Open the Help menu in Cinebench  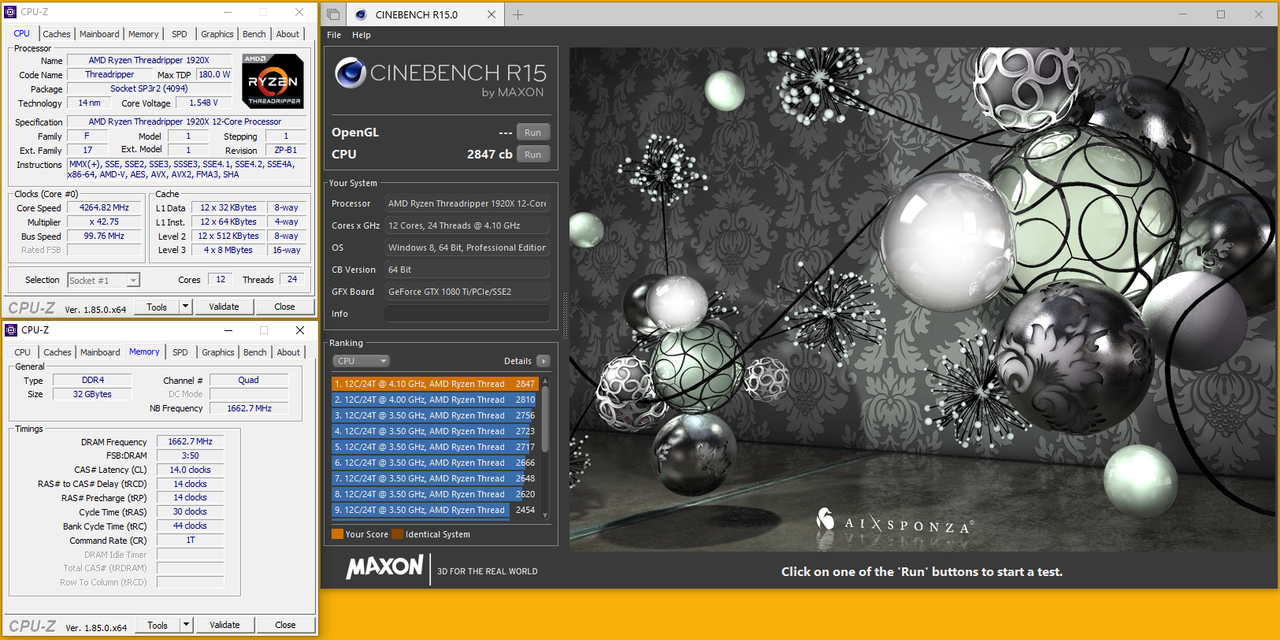click(x=362, y=35)
